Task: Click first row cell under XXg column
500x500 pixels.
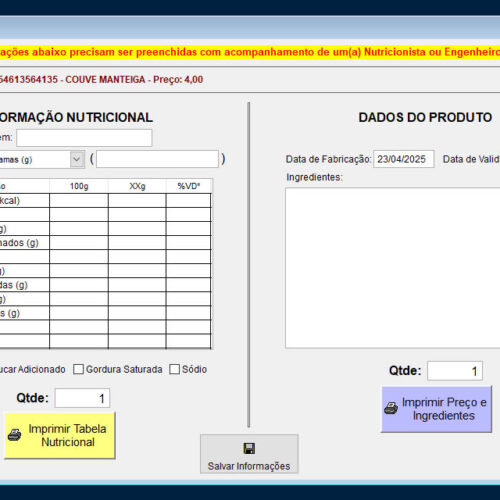Action: point(137,200)
